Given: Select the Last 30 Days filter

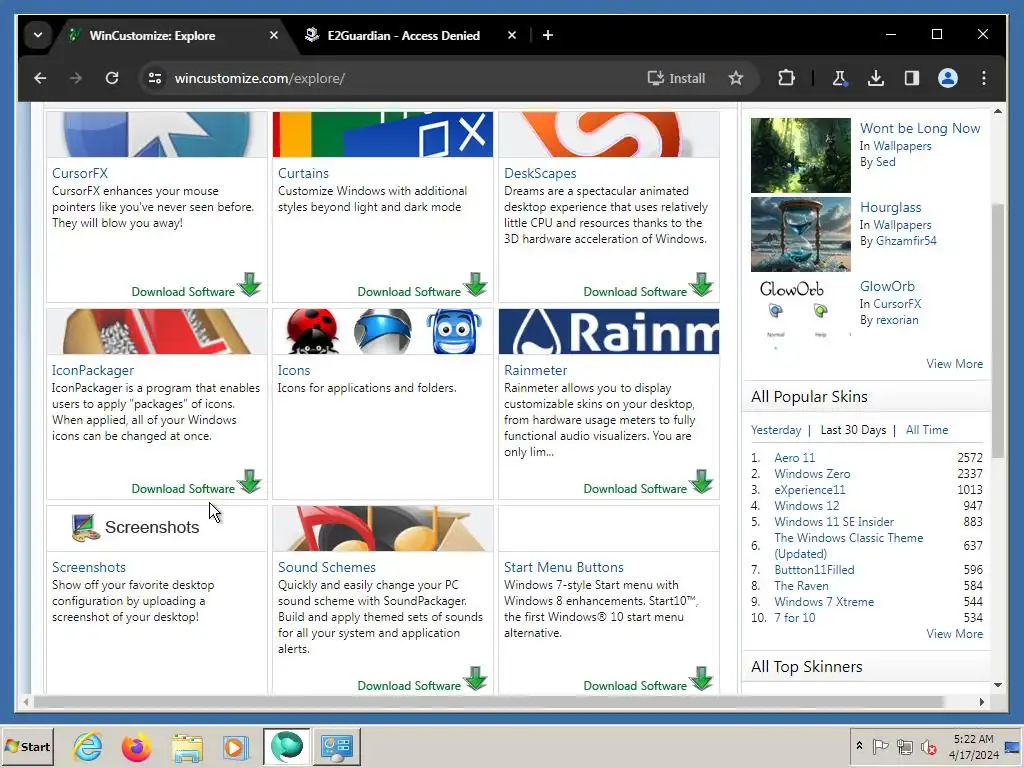Looking at the screenshot, I should [x=853, y=430].
